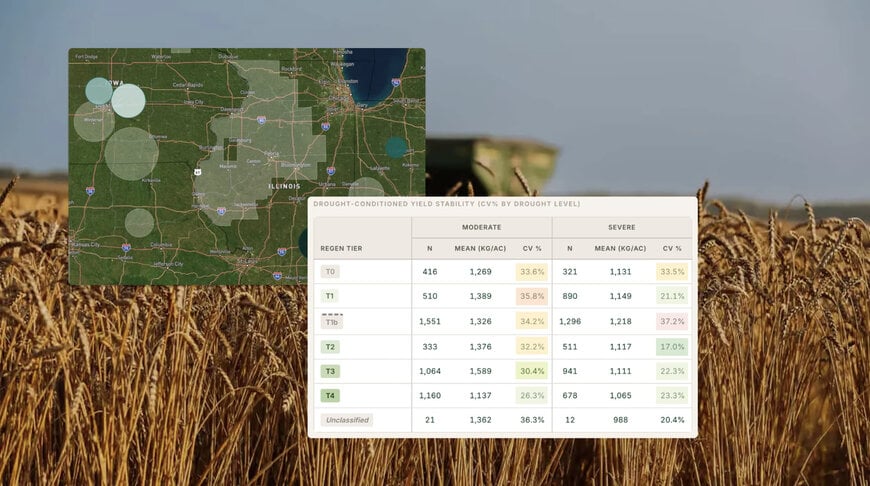Viewport: 870px width, 486px height.
Task: Click the ILLINOIS state label on the map
Action: pos(284,186)
